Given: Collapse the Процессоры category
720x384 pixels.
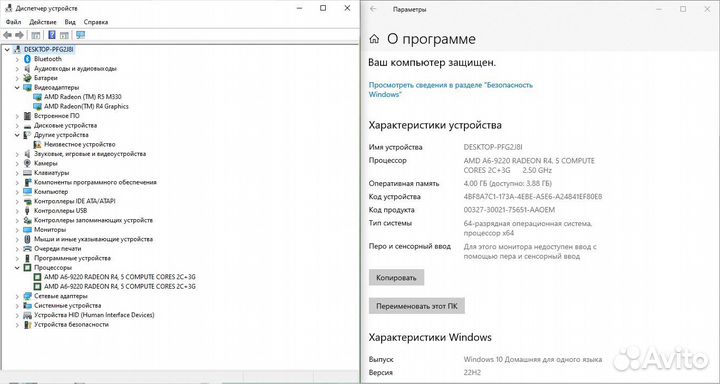Looking at the screenshot, I should point(17,267).
